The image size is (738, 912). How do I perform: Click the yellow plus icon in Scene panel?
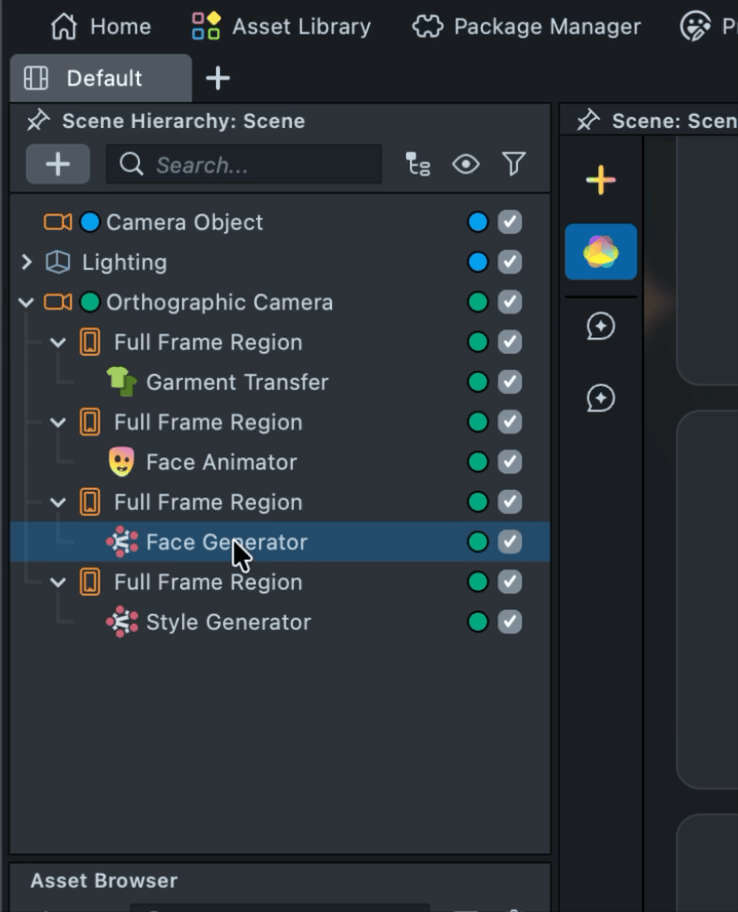pyautogui.click(x=600, y=181)
